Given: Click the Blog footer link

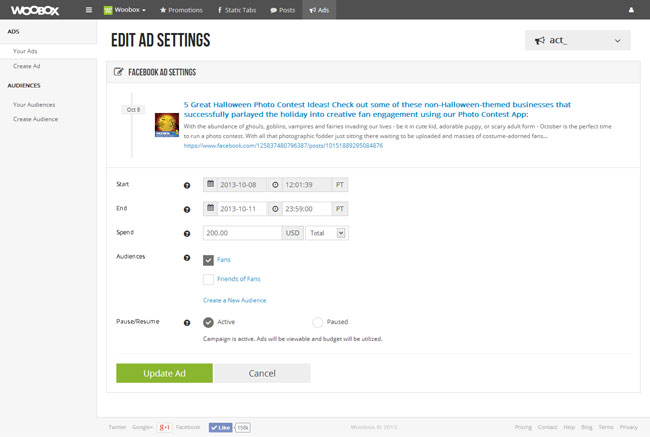Looking at the screenshot, I should tap(587, 427).
